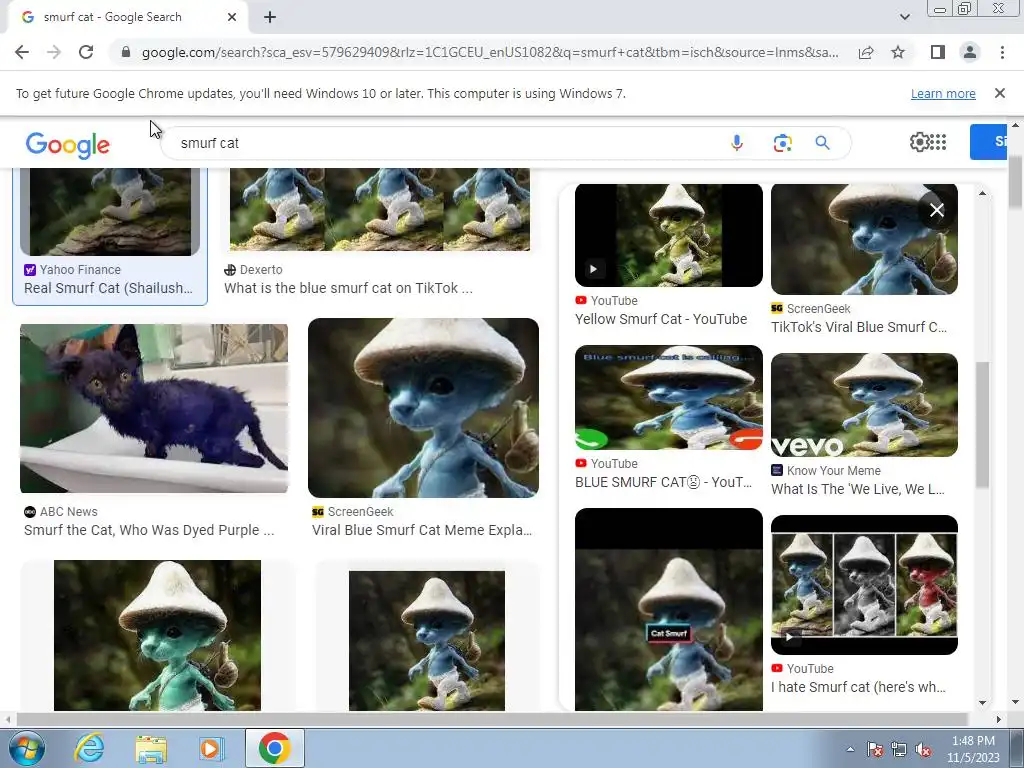Close the image preview side panel
The height and width of the screenshot is (768, 1024).
[x=936, y=210]
